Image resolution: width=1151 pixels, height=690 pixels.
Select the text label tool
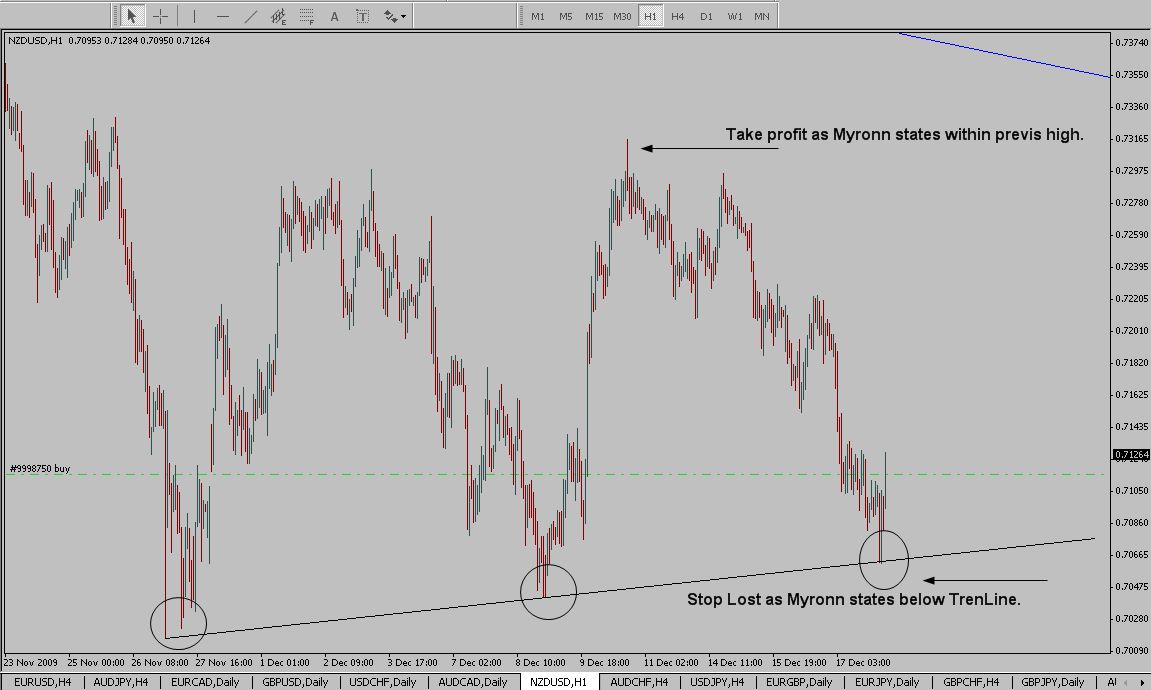point(362,16)
